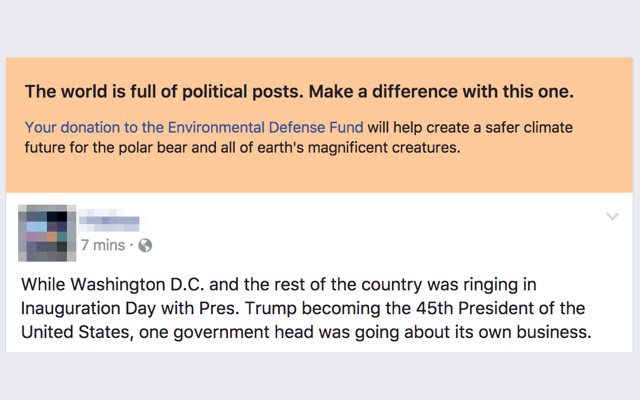Click the words 'Your donation' in blue link
The image size is (640, 400).
68,128
